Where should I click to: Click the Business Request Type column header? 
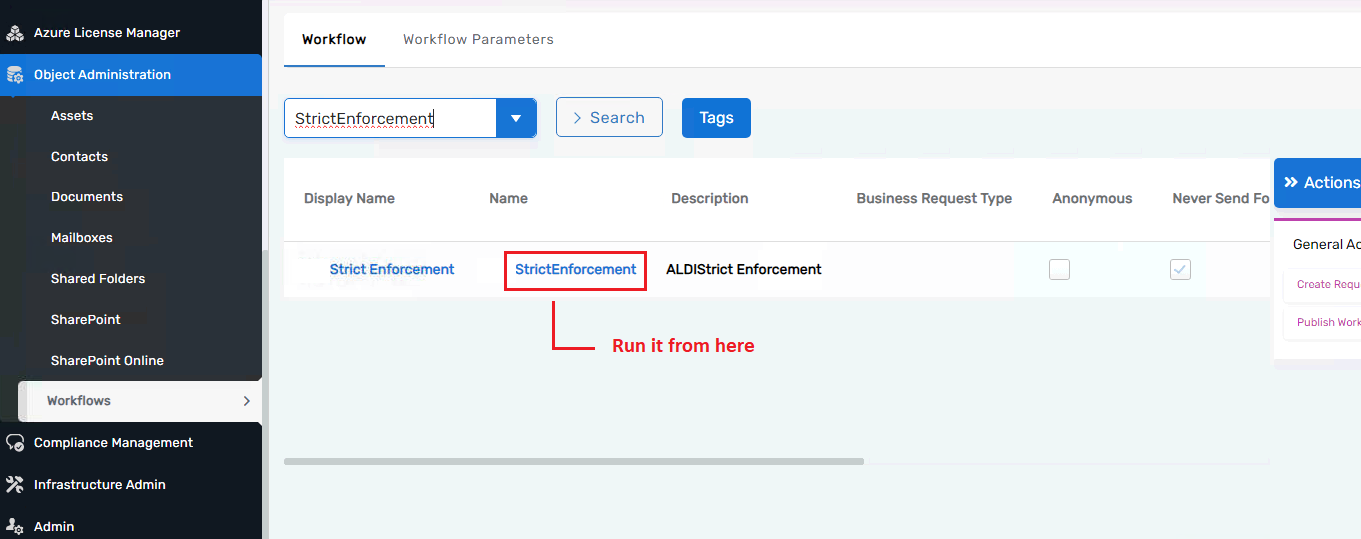tap(934, 199)
